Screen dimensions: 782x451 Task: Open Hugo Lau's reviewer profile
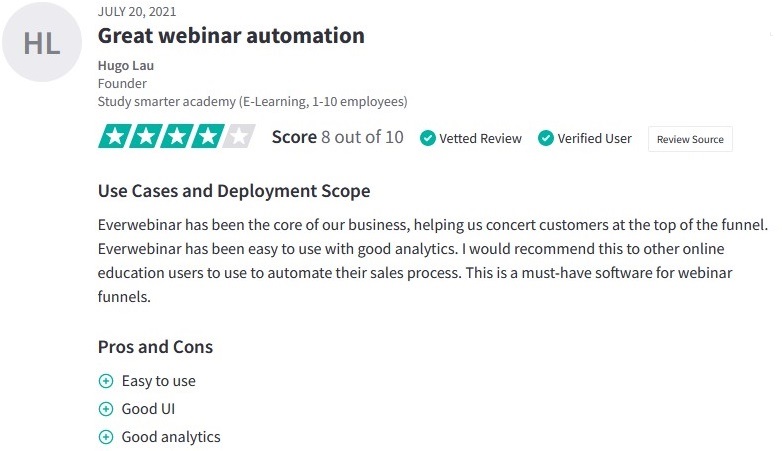(x=126, y=65)
